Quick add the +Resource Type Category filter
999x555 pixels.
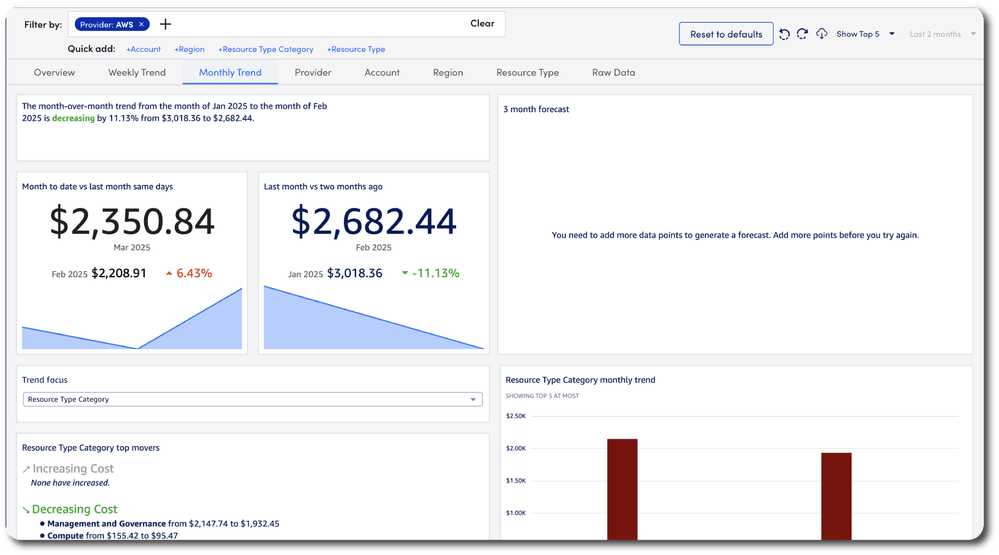tap(266, 49)
